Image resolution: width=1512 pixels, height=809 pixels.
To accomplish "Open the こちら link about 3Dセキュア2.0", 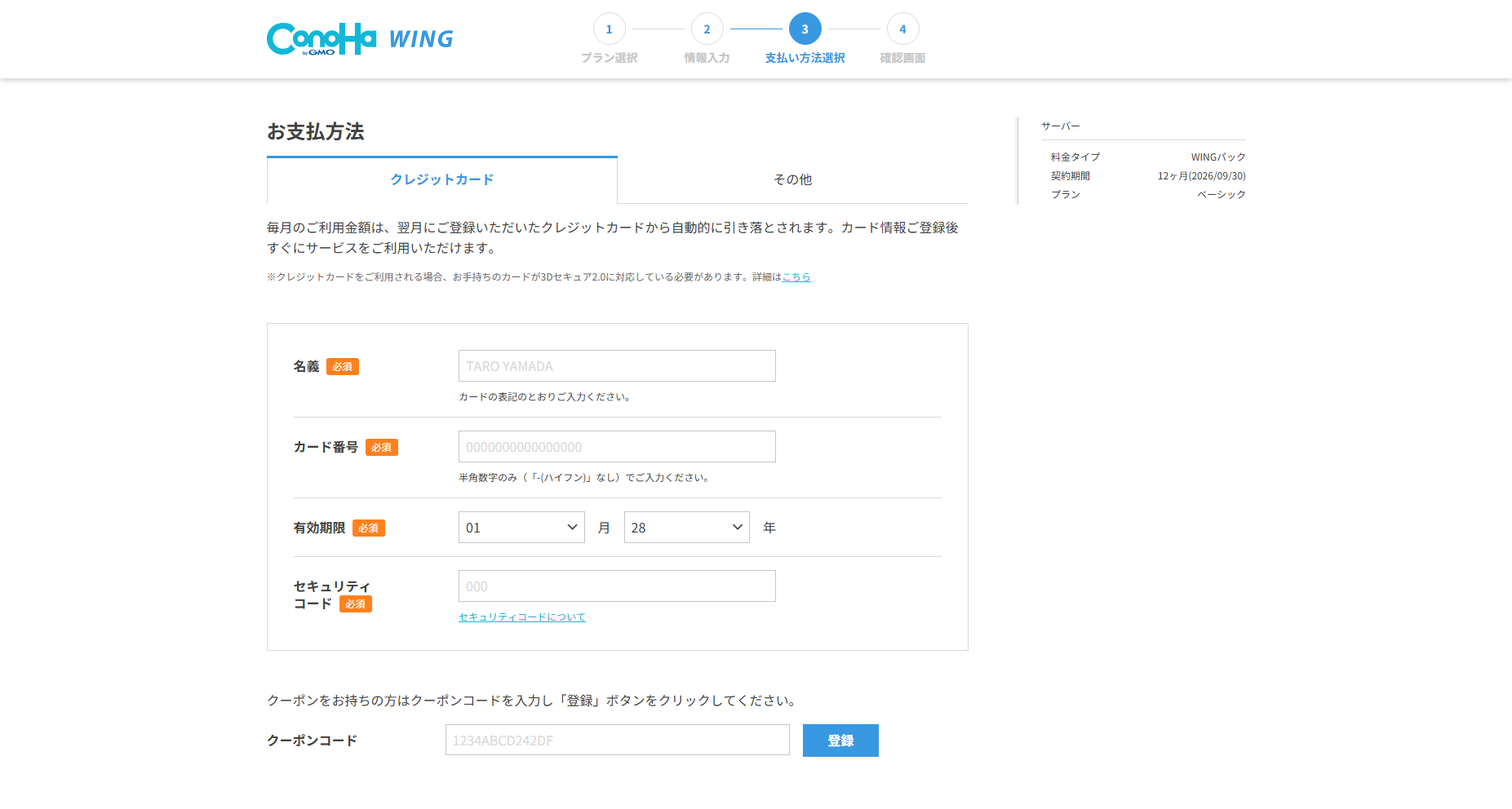I will pos(796,276).
